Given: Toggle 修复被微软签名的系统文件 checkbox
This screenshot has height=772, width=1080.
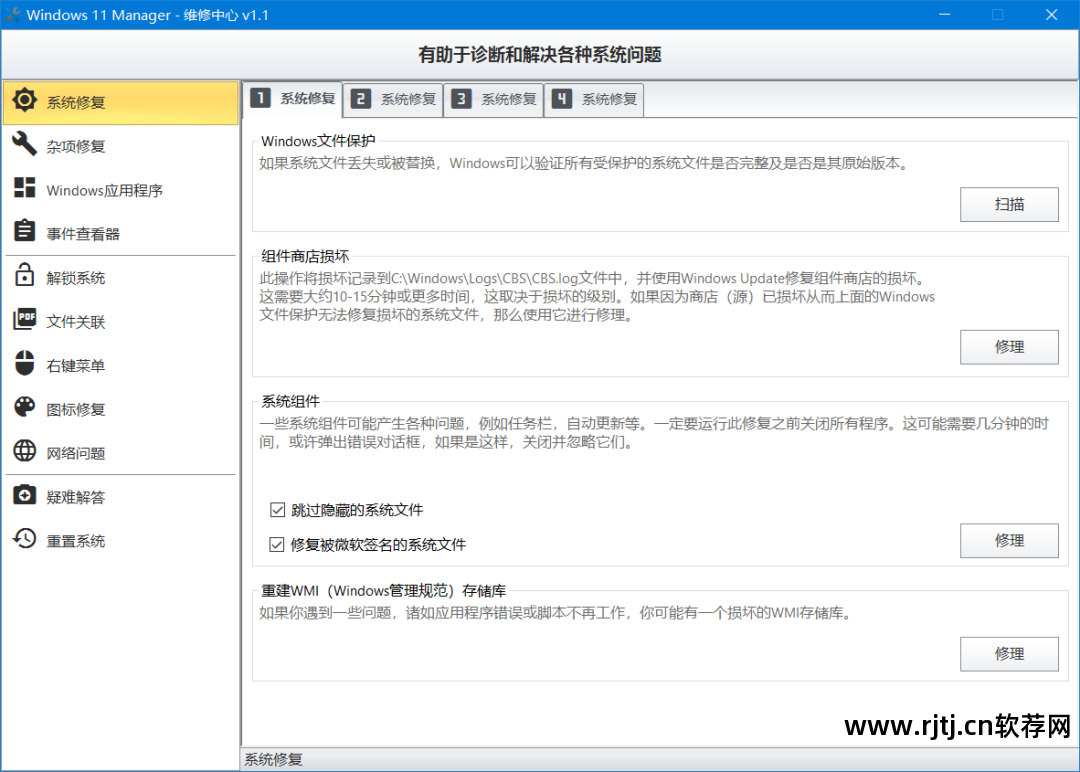Looking at the screenshot, I should pos(277,545).
